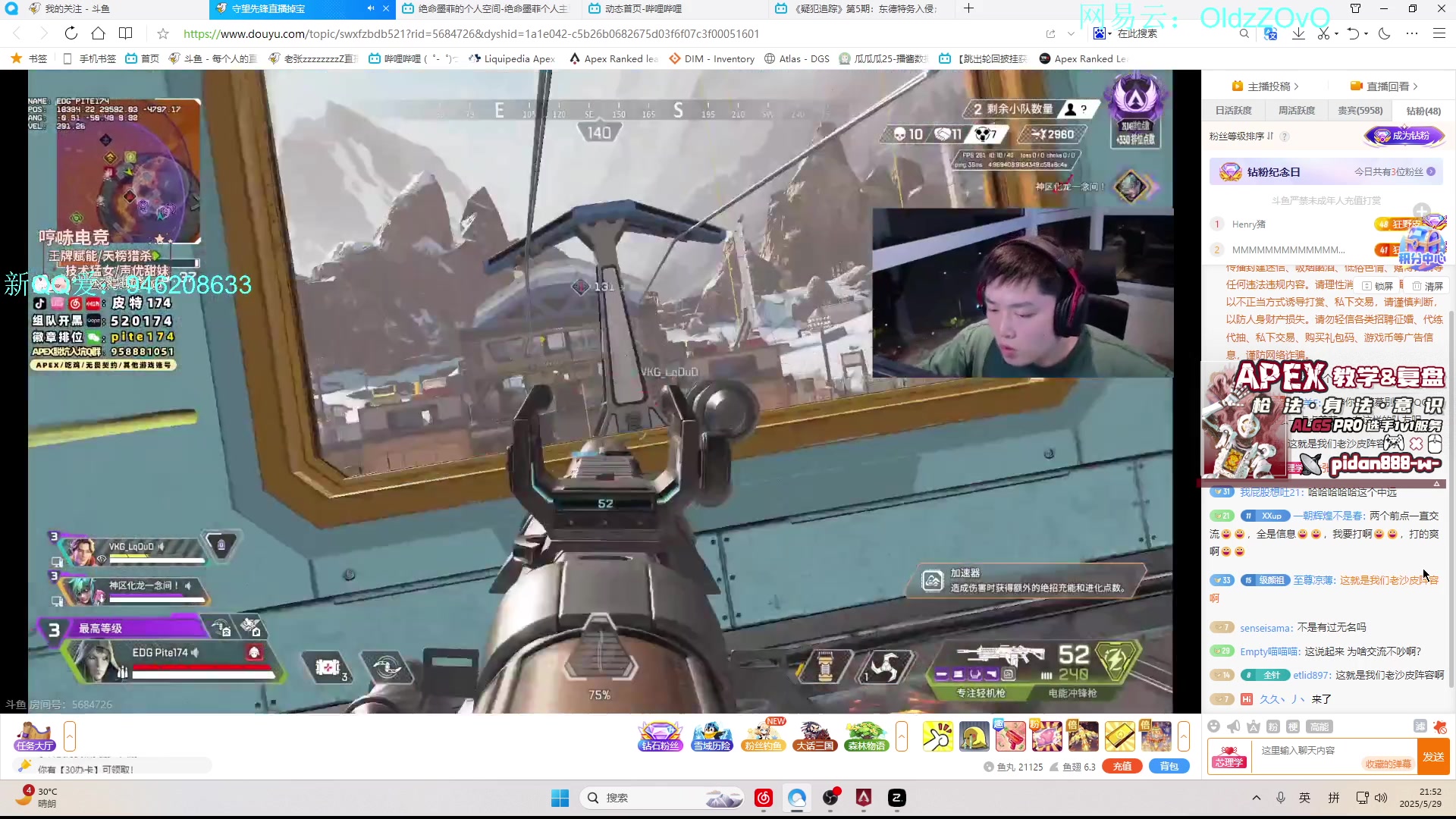Open the 森林物语 activity icon
The image size is (1456, 819).
coord(867,736)
